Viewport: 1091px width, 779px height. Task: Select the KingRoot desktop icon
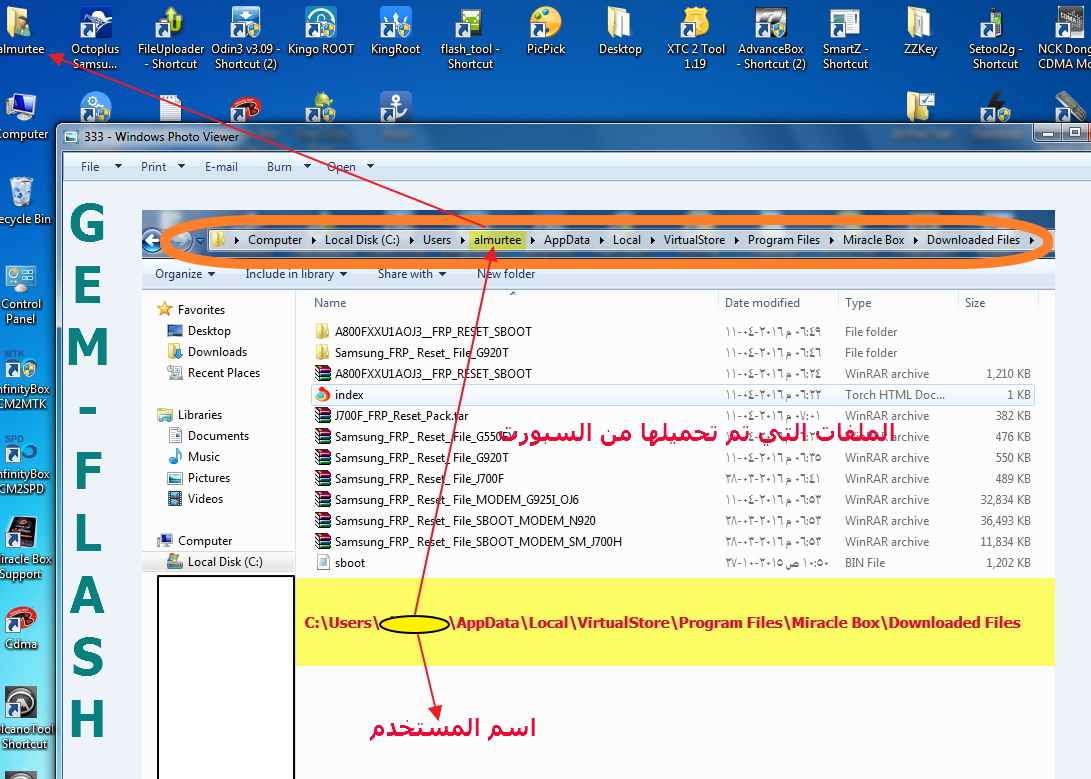point(395,31)
